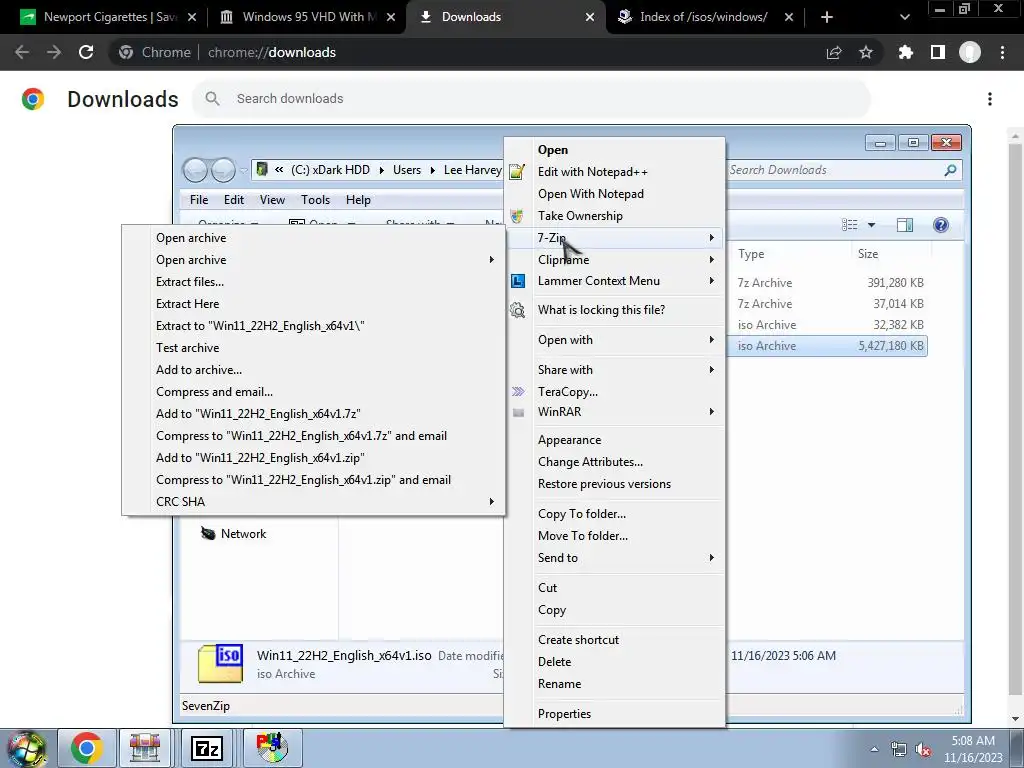Image resolution: width=1024 pixels, height=768 pixels.
Task: Choose Extract Here
Action: pos(187,304)
